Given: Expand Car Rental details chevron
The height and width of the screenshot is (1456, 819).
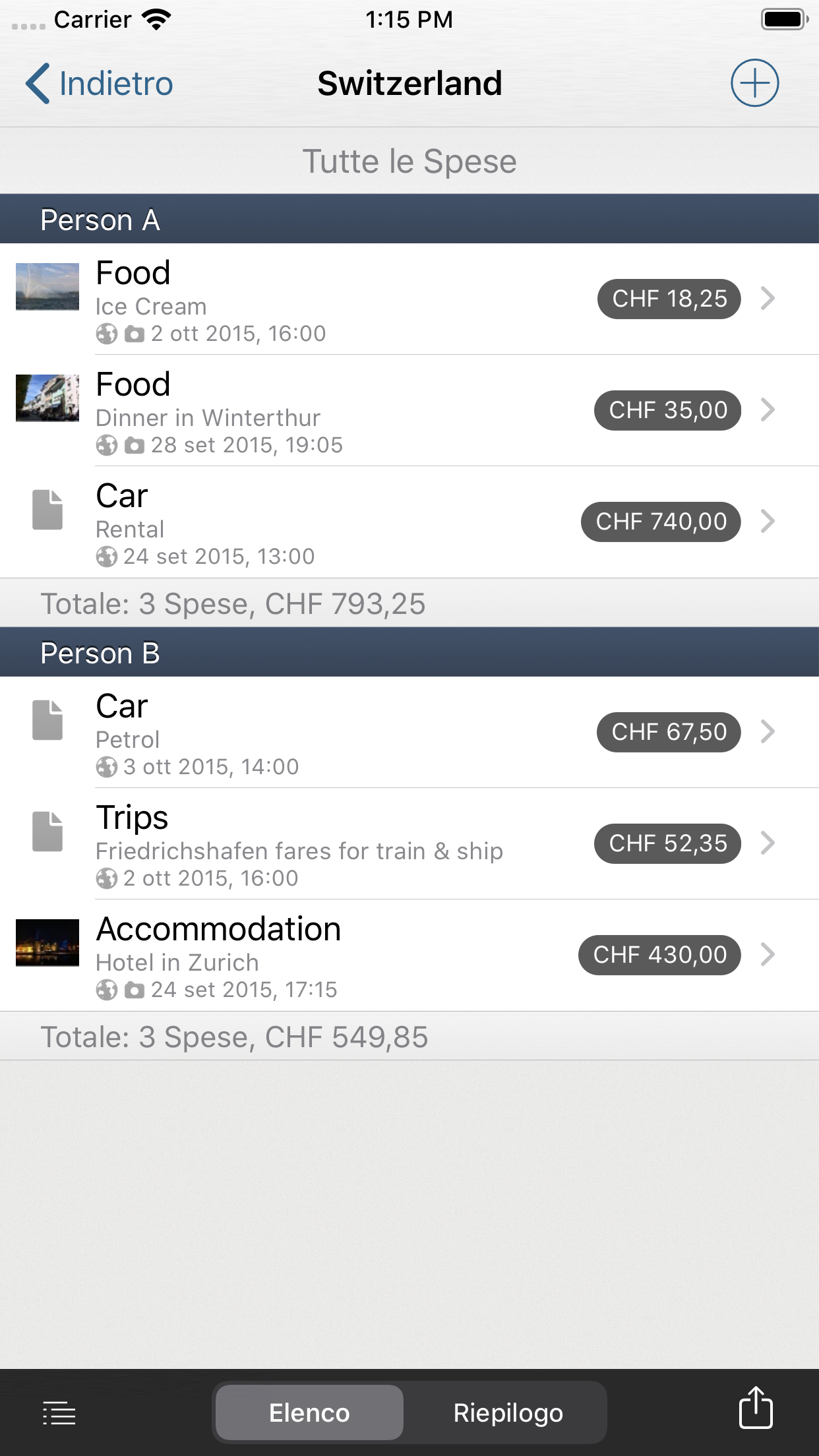Looking at the screenshot, I should 768,522.
